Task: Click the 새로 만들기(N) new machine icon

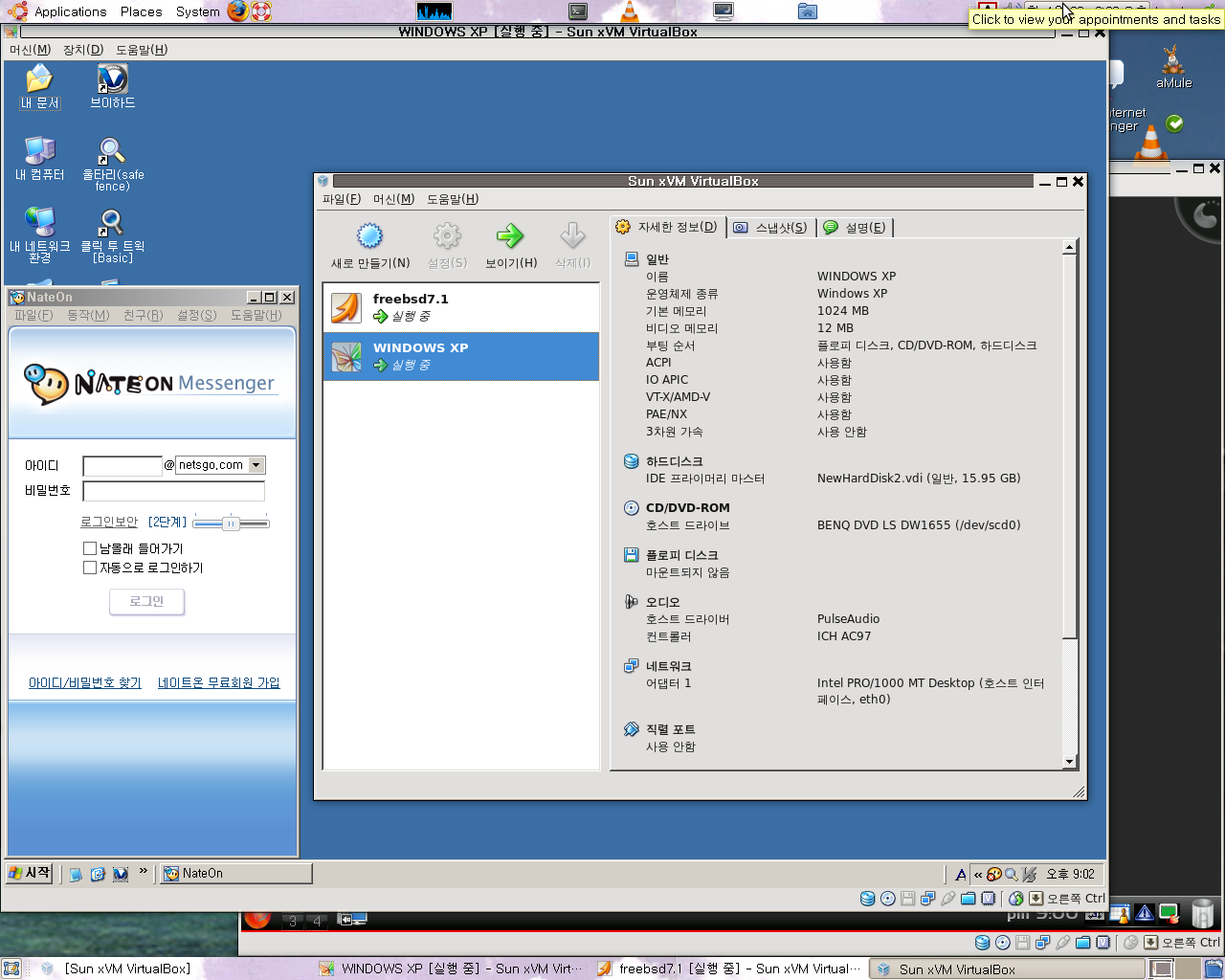Action: pyautogui.click(x=369, y=235)
